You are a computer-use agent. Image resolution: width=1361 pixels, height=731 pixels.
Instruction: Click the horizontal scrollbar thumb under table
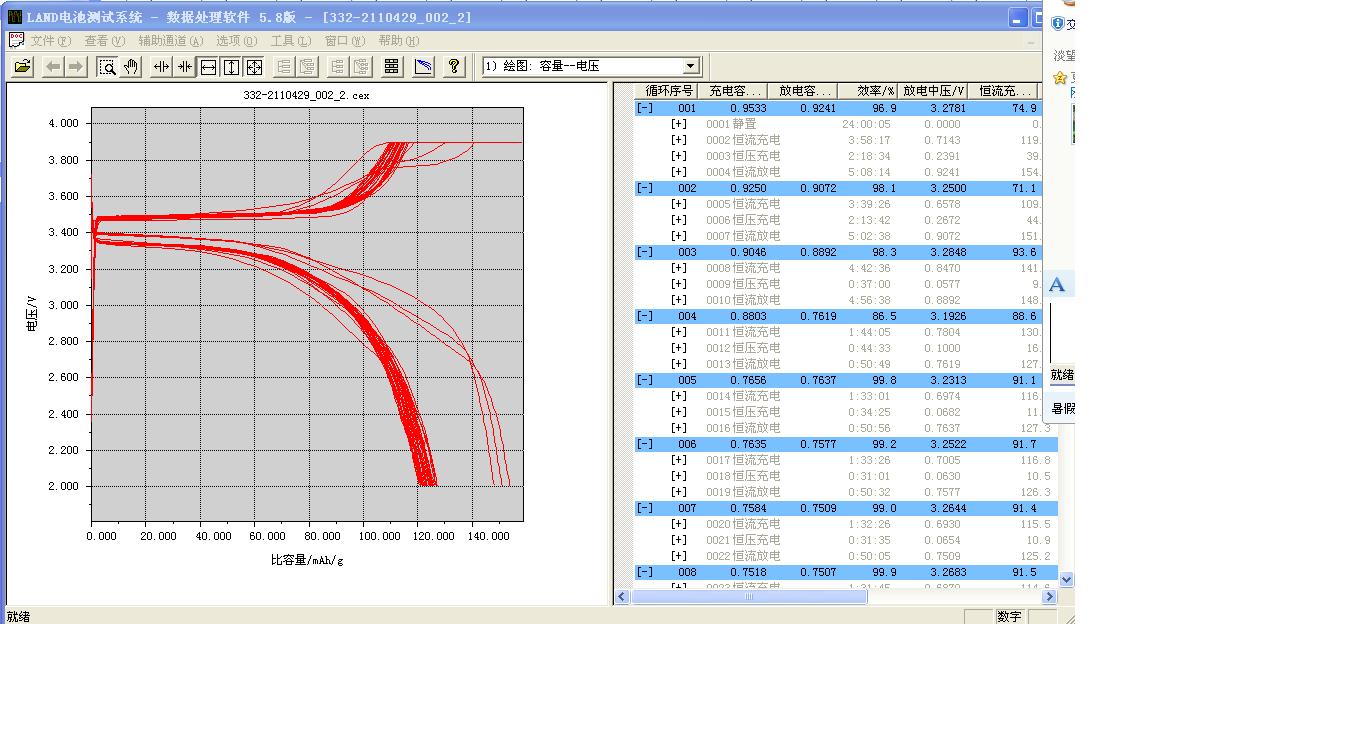[x=749, y=597]
